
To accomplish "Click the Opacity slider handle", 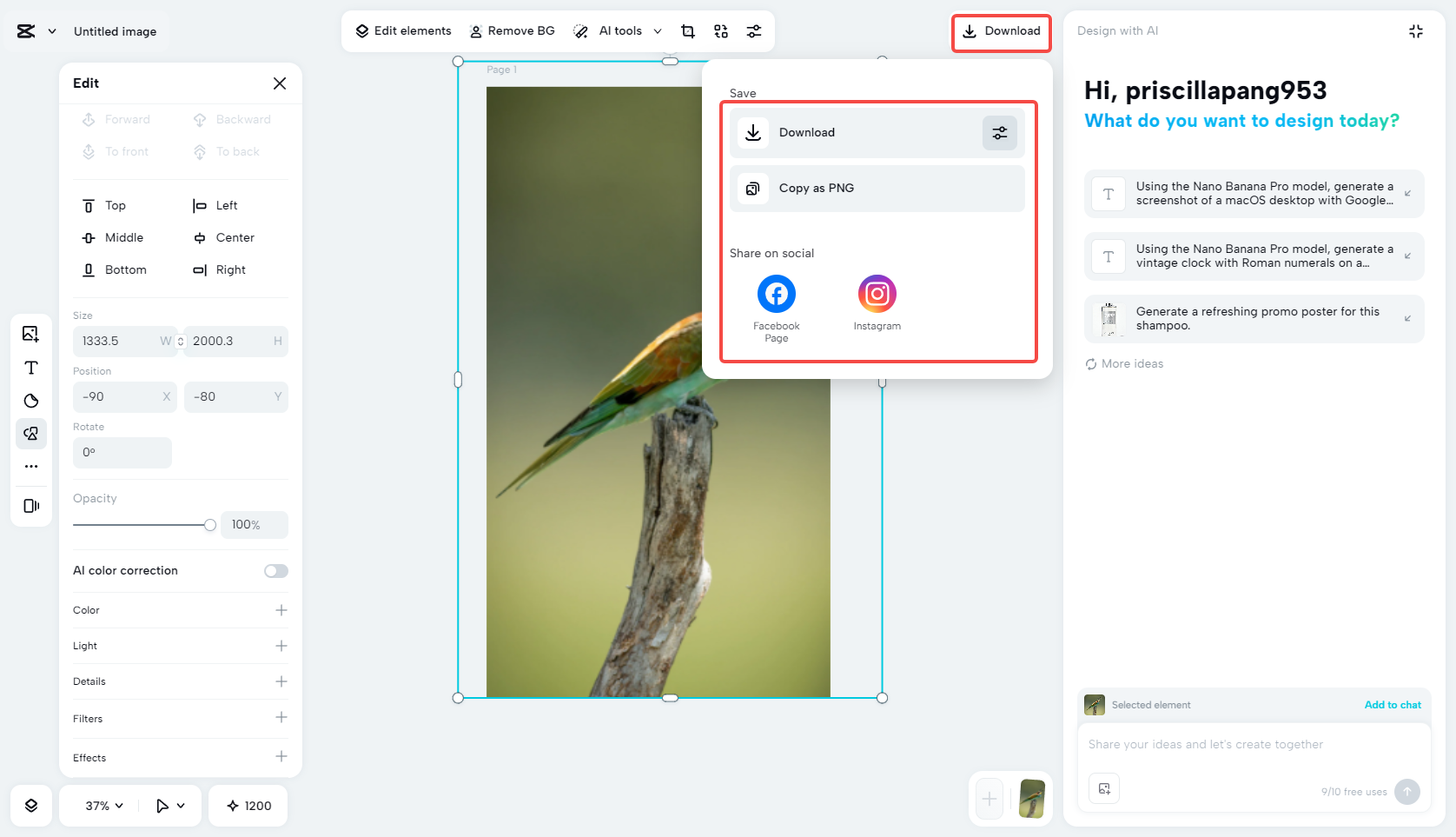I will click(x=210, y=525).
